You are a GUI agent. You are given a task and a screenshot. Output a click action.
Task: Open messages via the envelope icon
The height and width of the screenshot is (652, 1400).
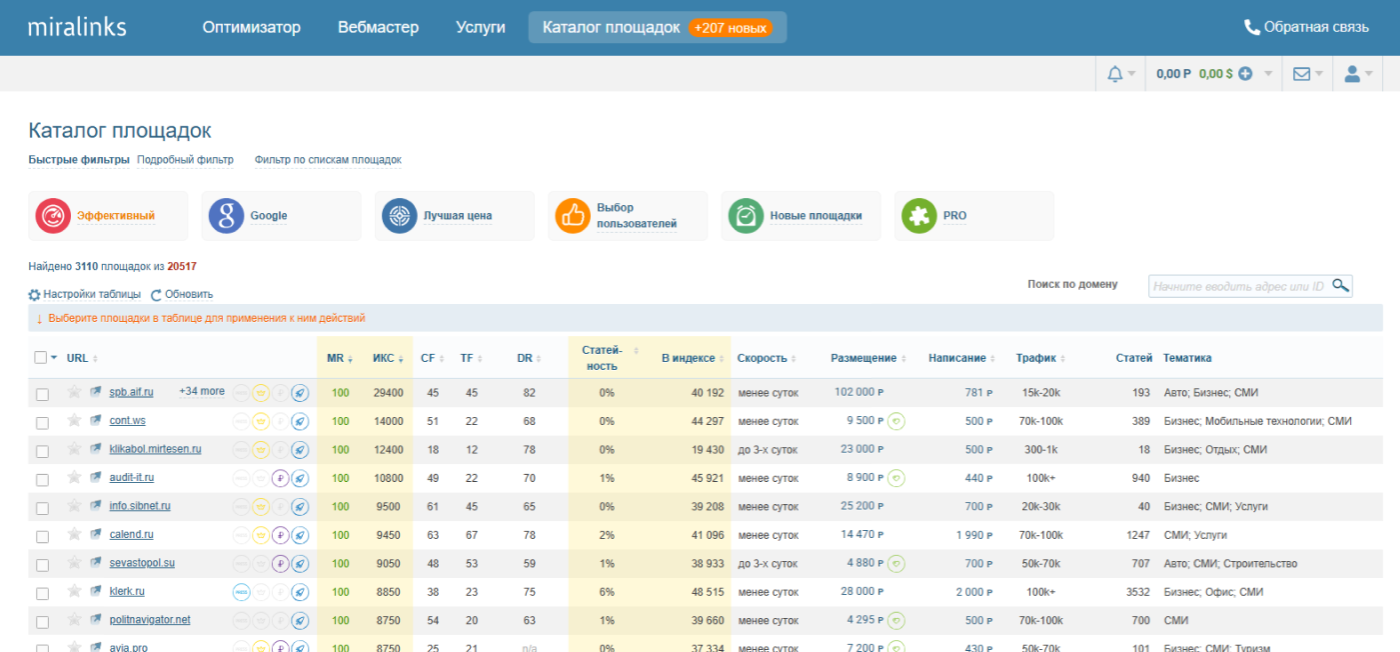coord(1301,73)
